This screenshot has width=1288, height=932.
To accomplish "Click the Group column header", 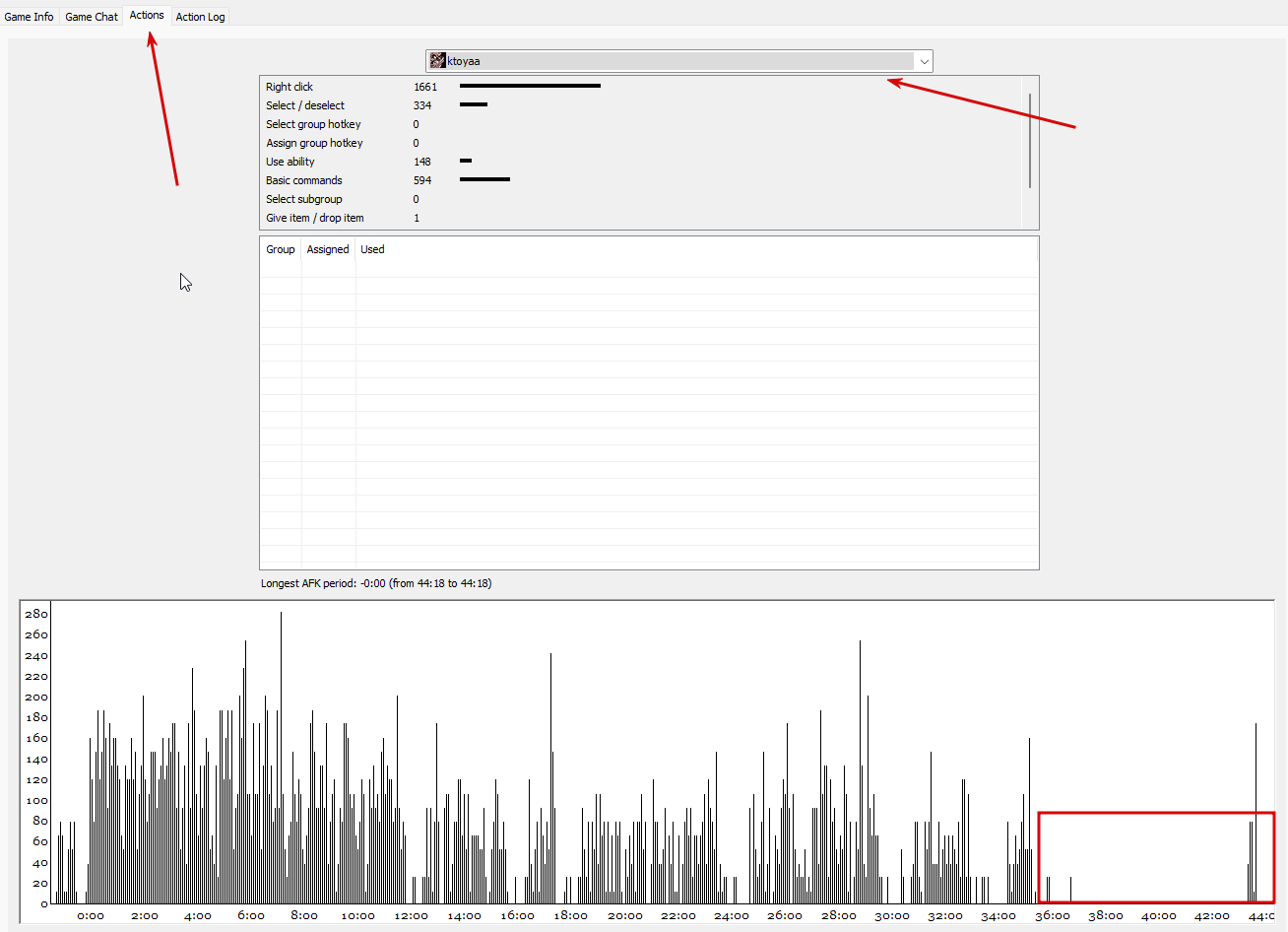I will coord(281,249).
